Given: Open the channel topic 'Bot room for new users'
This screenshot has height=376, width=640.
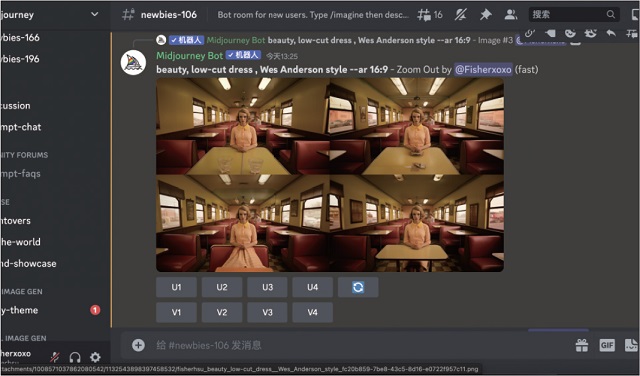Looking at the screenshot, I should [x=313, y=15].
